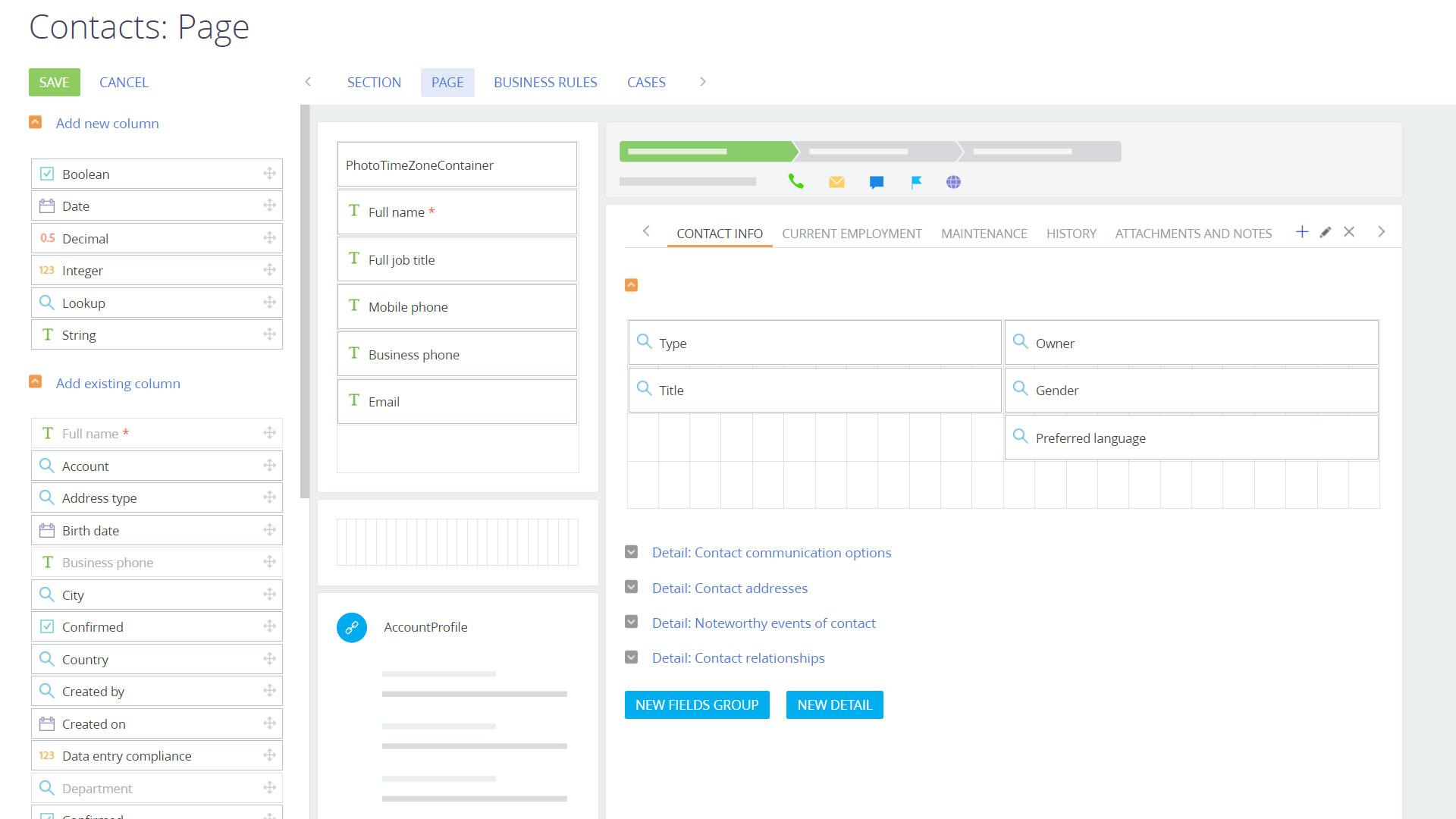Expand Detail: Contact addresses
The height and width of the screenshot is (819, 1456).
(631, 588)
